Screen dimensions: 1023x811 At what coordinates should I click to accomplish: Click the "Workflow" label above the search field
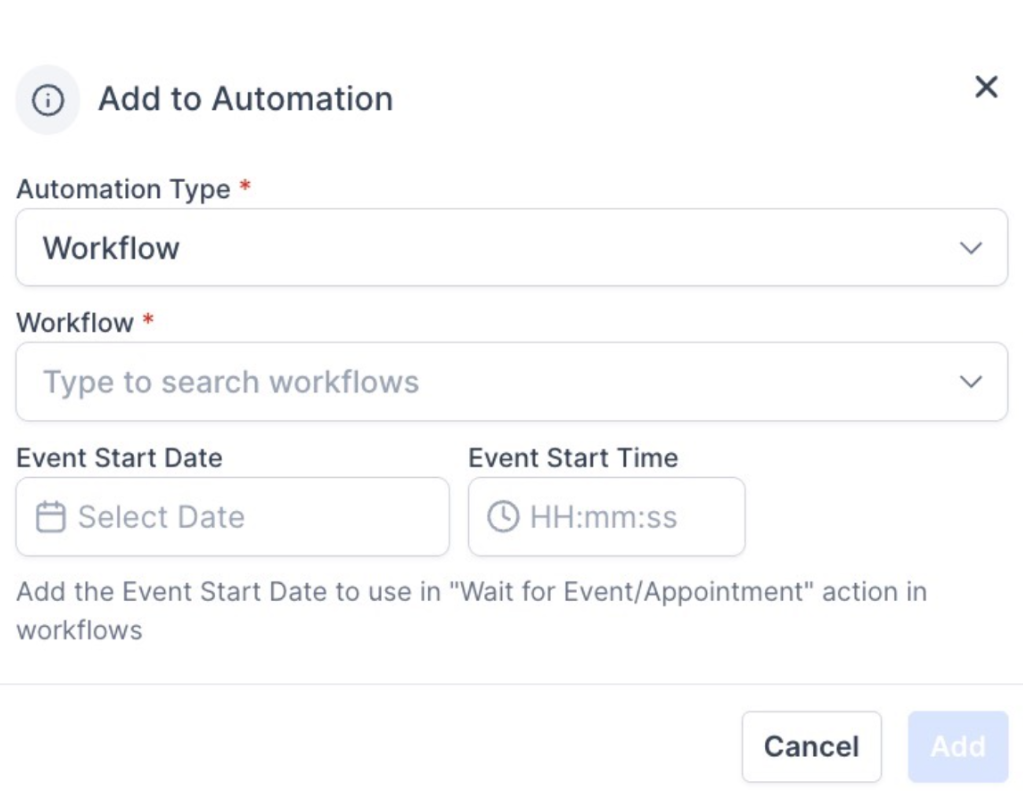pos(75,323)
